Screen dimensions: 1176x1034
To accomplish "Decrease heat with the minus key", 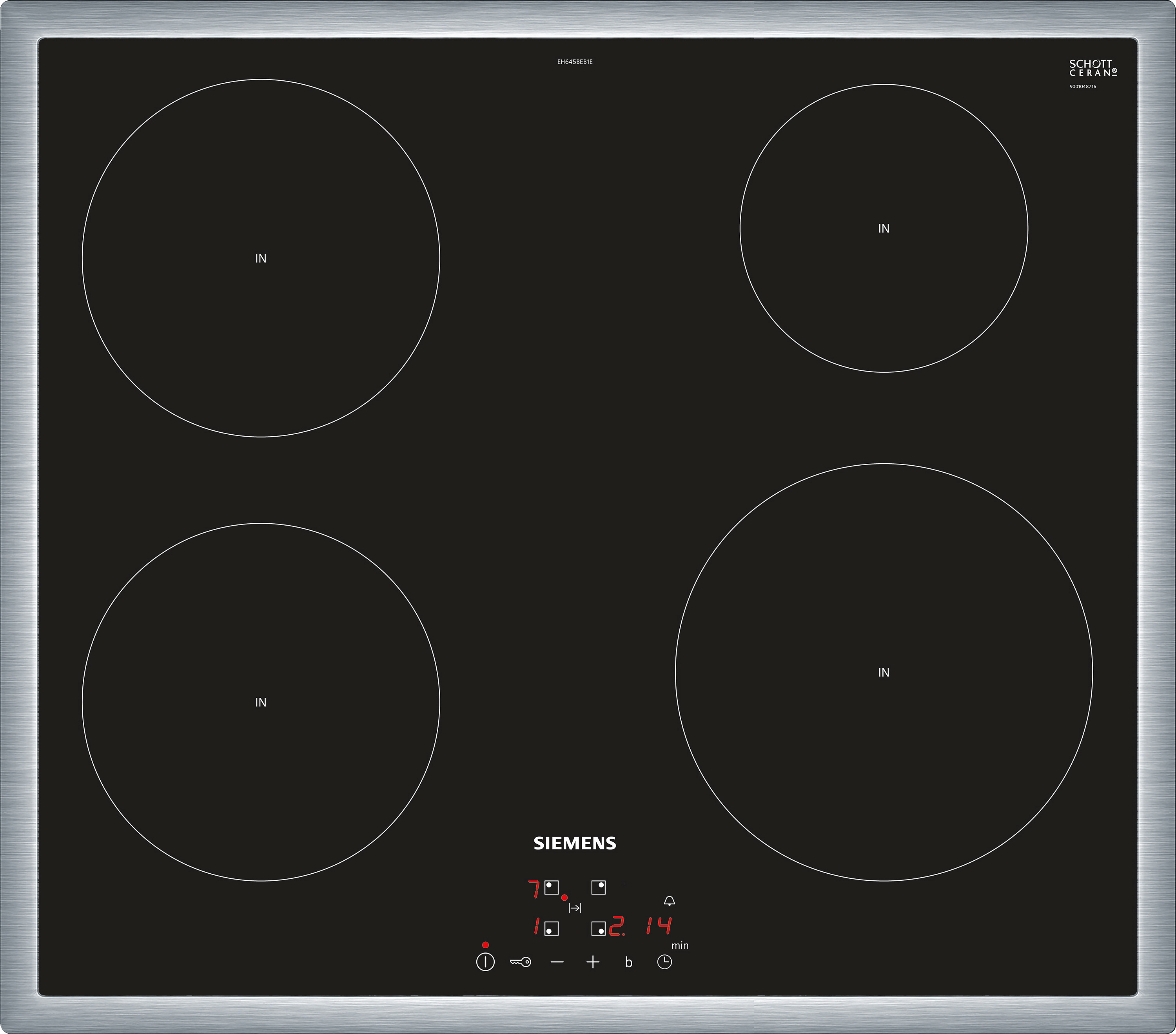I will click(x=557, y=962).
